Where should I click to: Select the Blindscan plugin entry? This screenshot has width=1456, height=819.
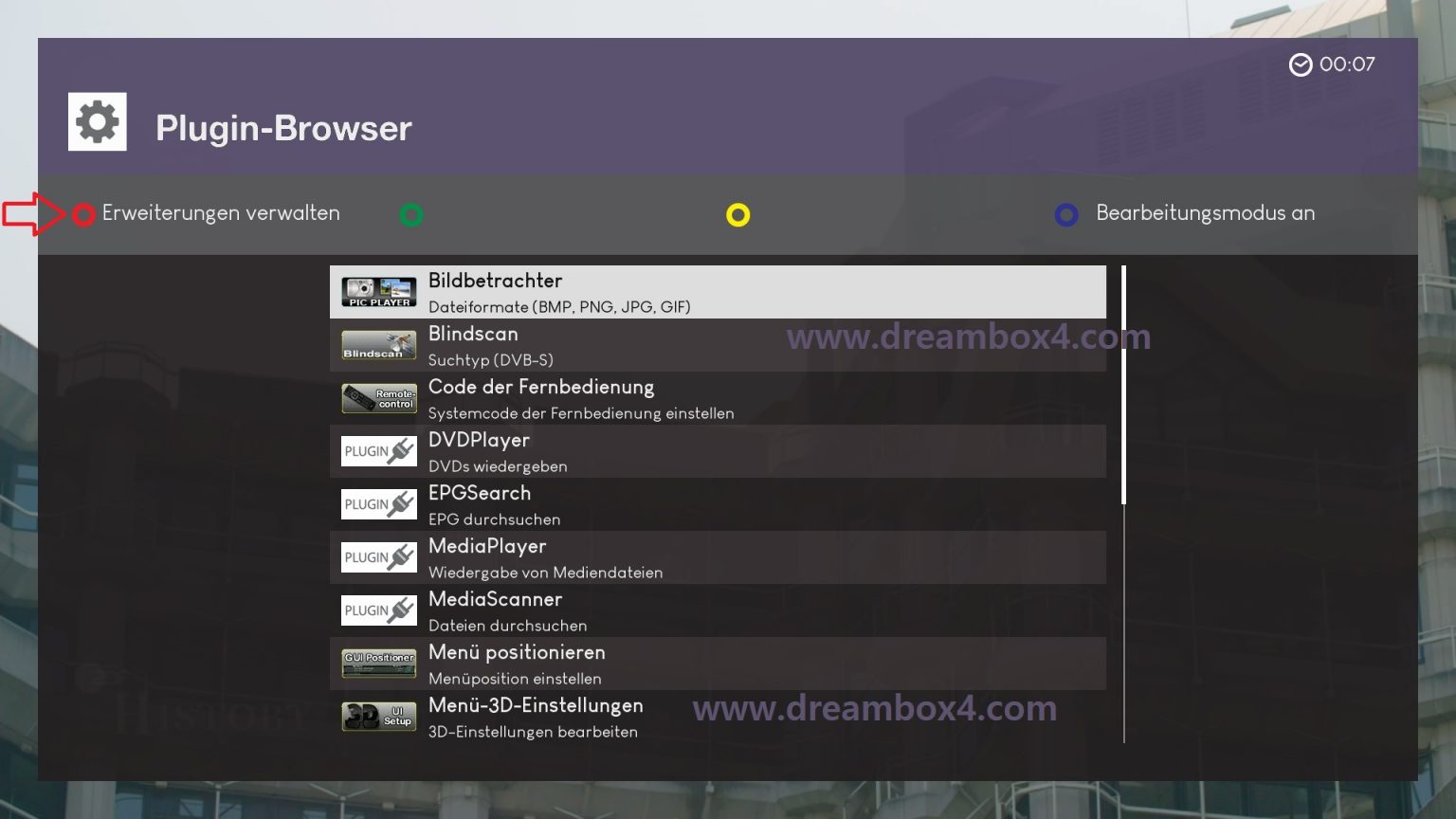pyautogui.click(x=718, y=345)
